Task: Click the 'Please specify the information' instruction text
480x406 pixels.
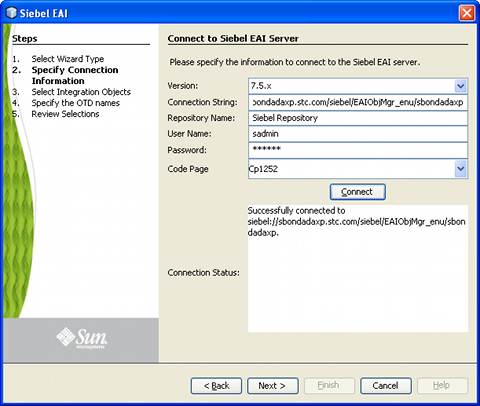Action: point(295,62)
